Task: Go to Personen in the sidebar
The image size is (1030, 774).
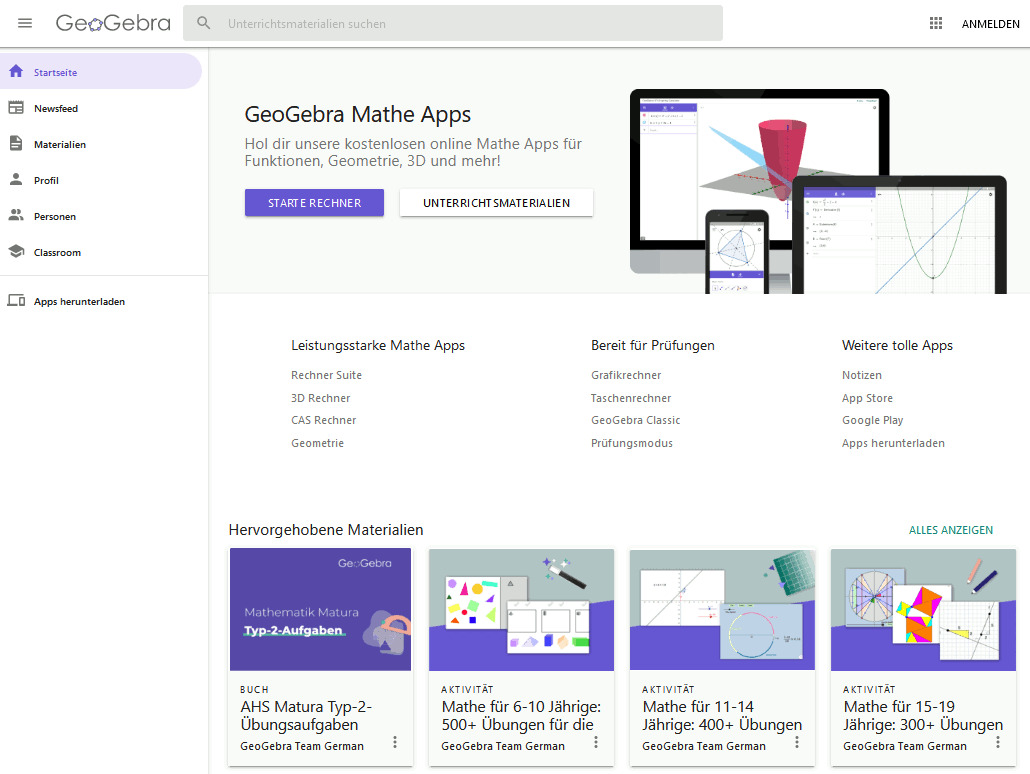Action: coord(55,217)
